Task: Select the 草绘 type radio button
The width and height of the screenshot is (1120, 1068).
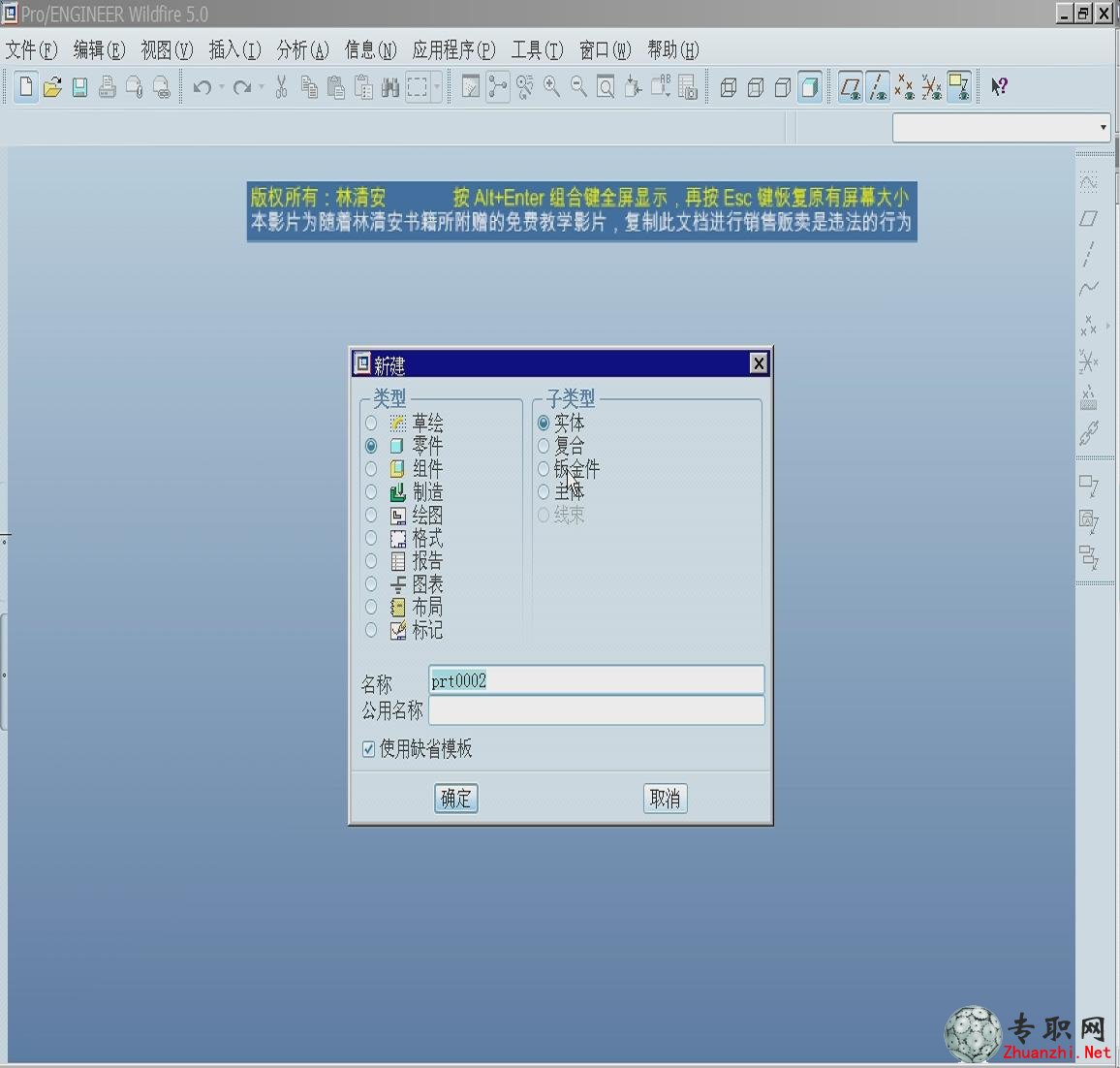Action: [371, 423]
